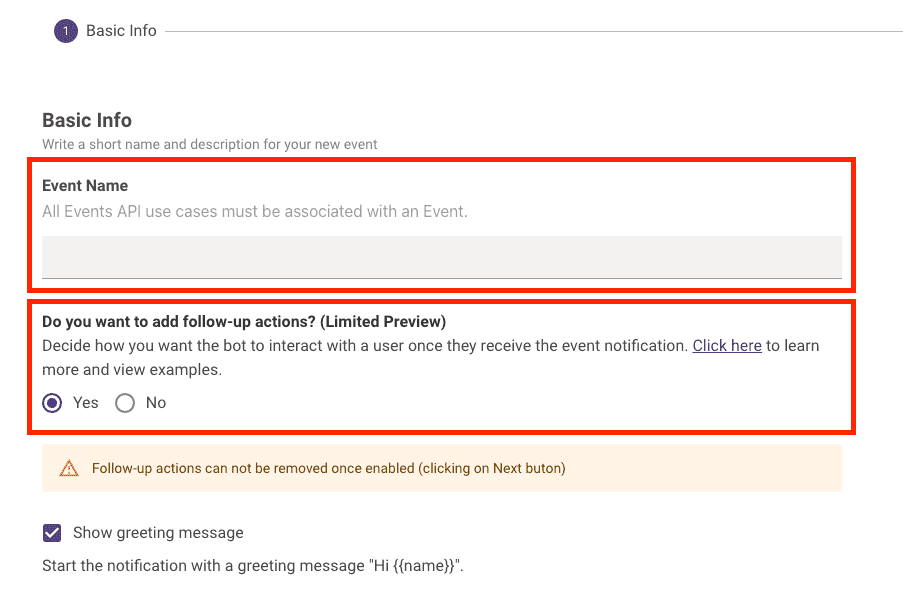
Task: Click the follow-up actions question heading
Action: (244, 321)
